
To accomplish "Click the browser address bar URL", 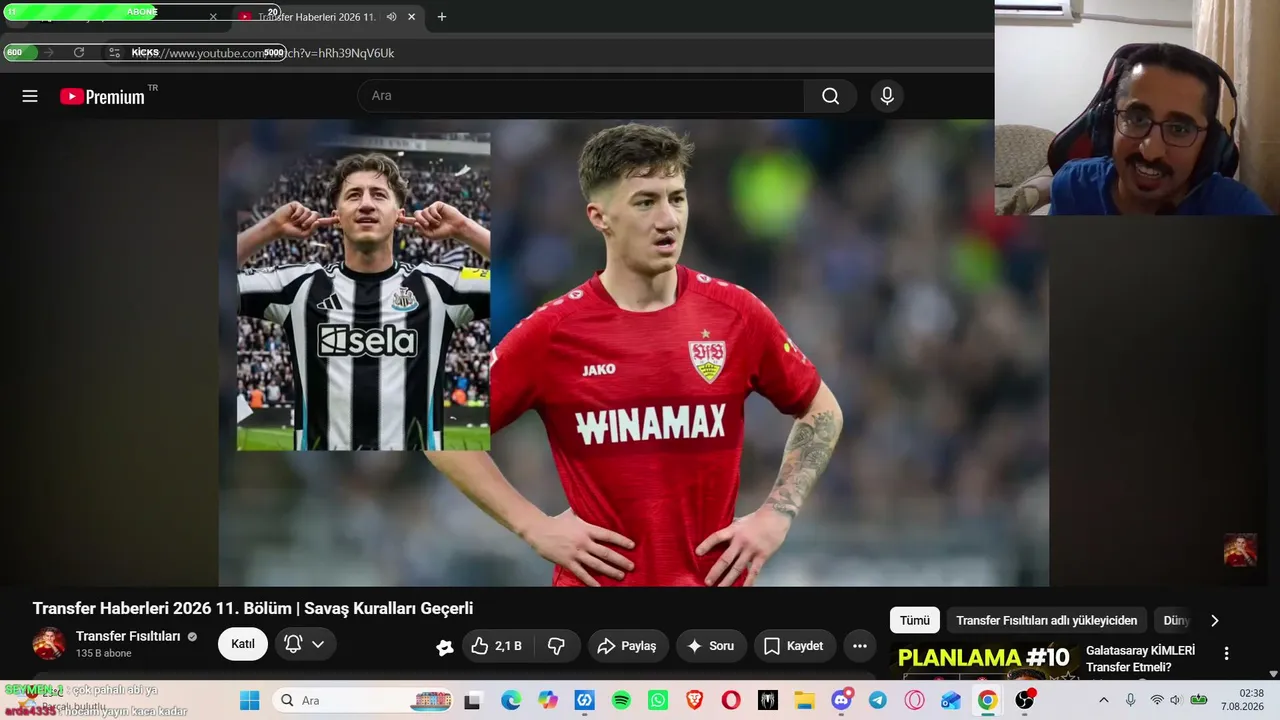I will point(265,53).
